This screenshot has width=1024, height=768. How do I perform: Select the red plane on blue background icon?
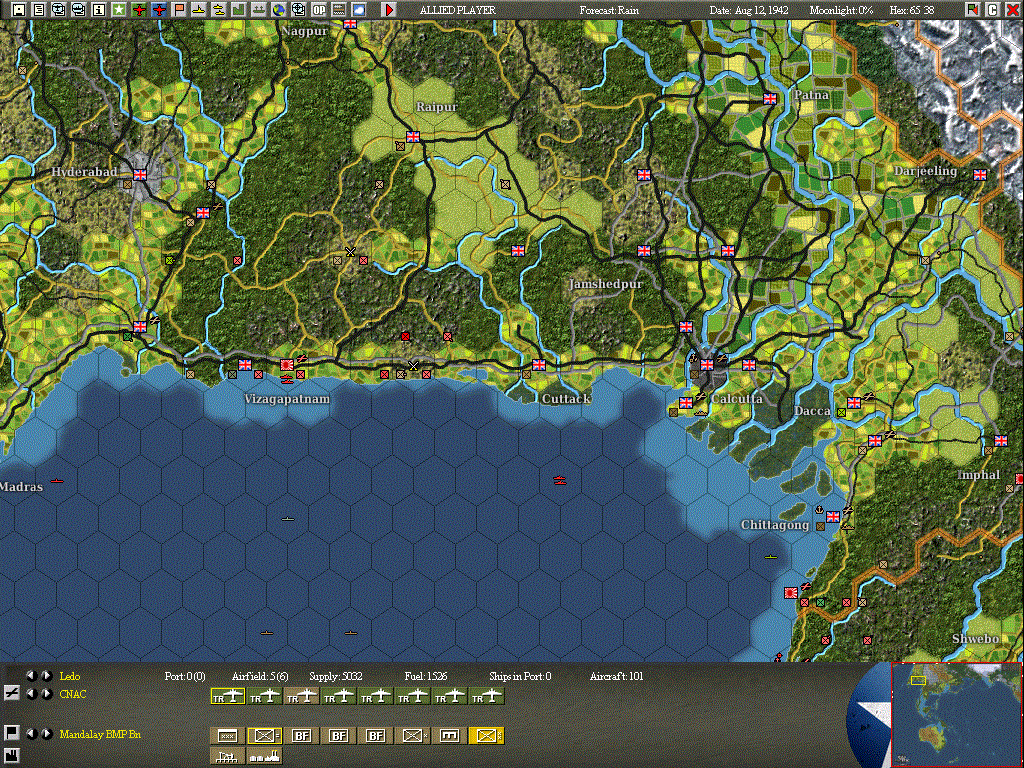click(x=159, y=10)
